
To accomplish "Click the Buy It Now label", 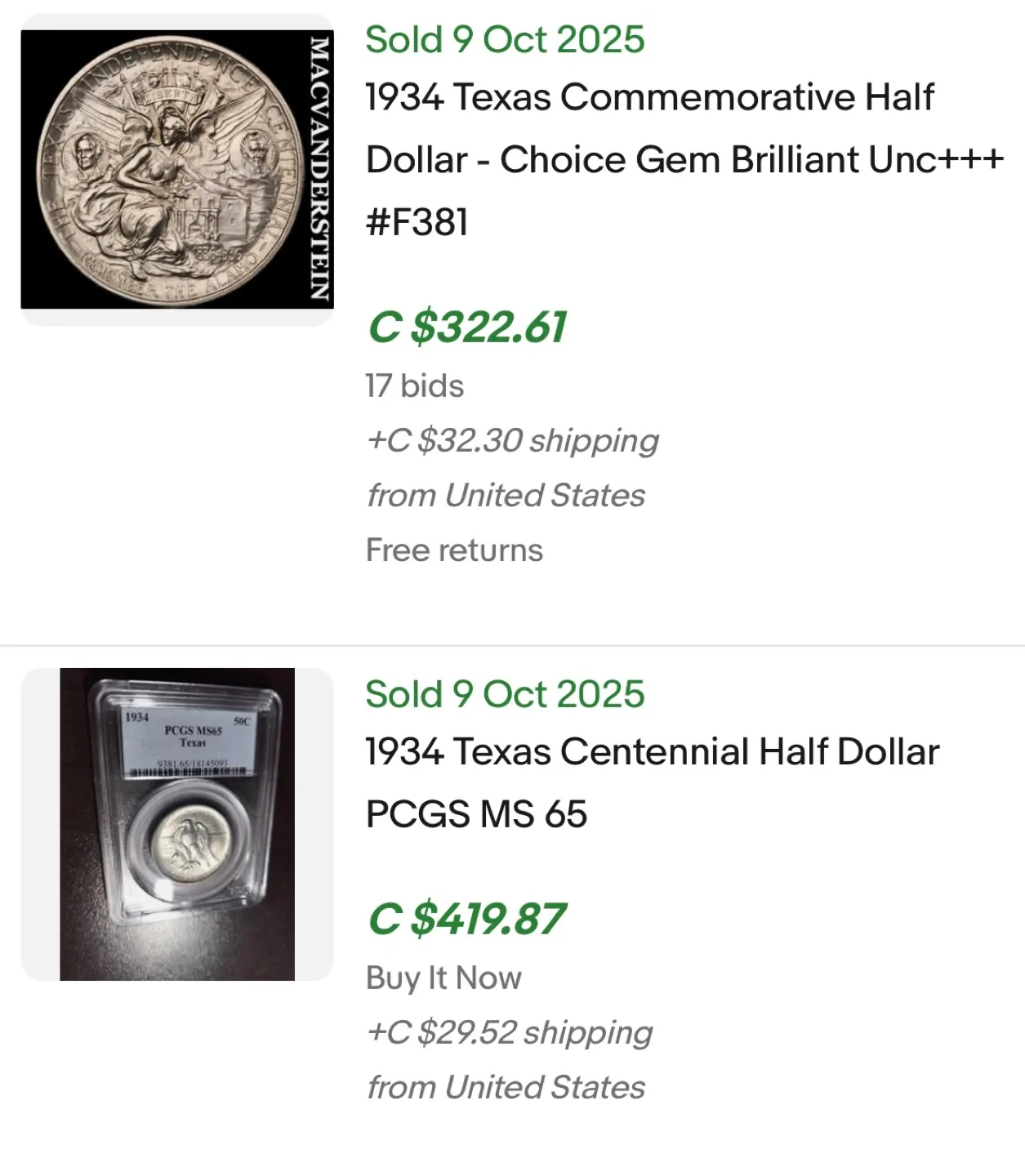I will click(443, 977).
